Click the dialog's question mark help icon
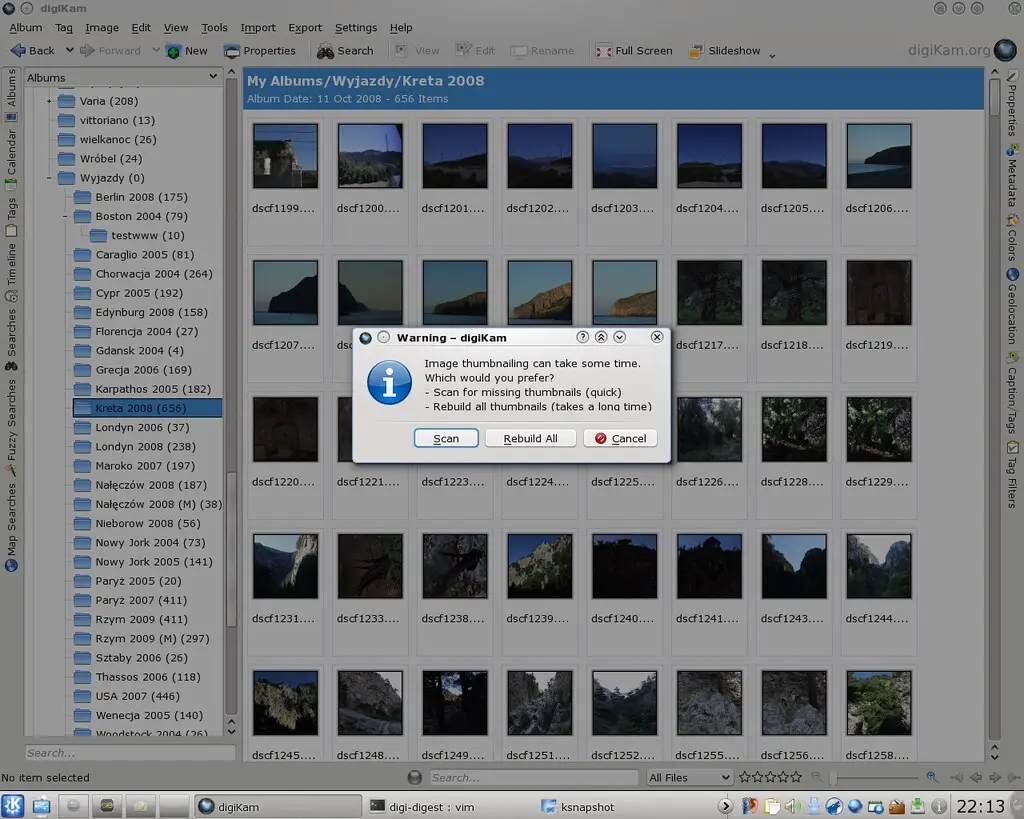This screenshot has height=819, width=1024. point(583,338)
